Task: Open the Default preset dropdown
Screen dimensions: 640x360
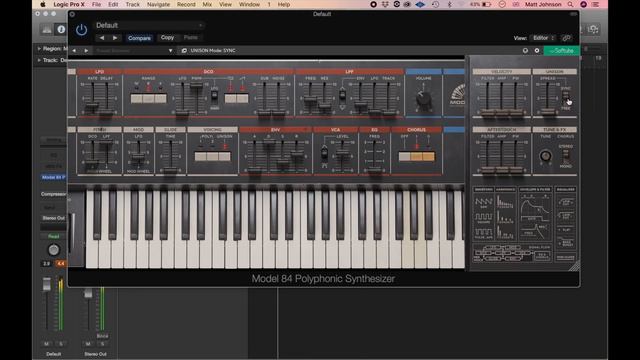Action: 149,25
